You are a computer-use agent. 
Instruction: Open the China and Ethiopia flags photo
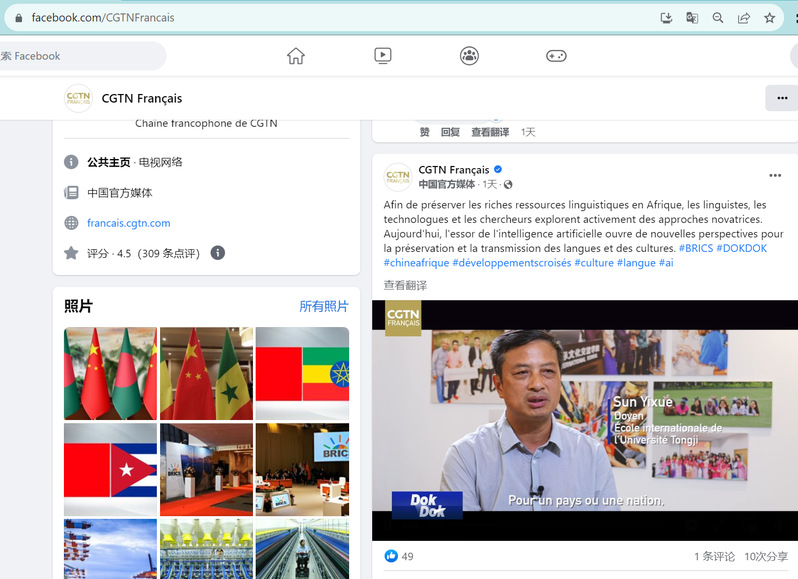tap(302, 373)
